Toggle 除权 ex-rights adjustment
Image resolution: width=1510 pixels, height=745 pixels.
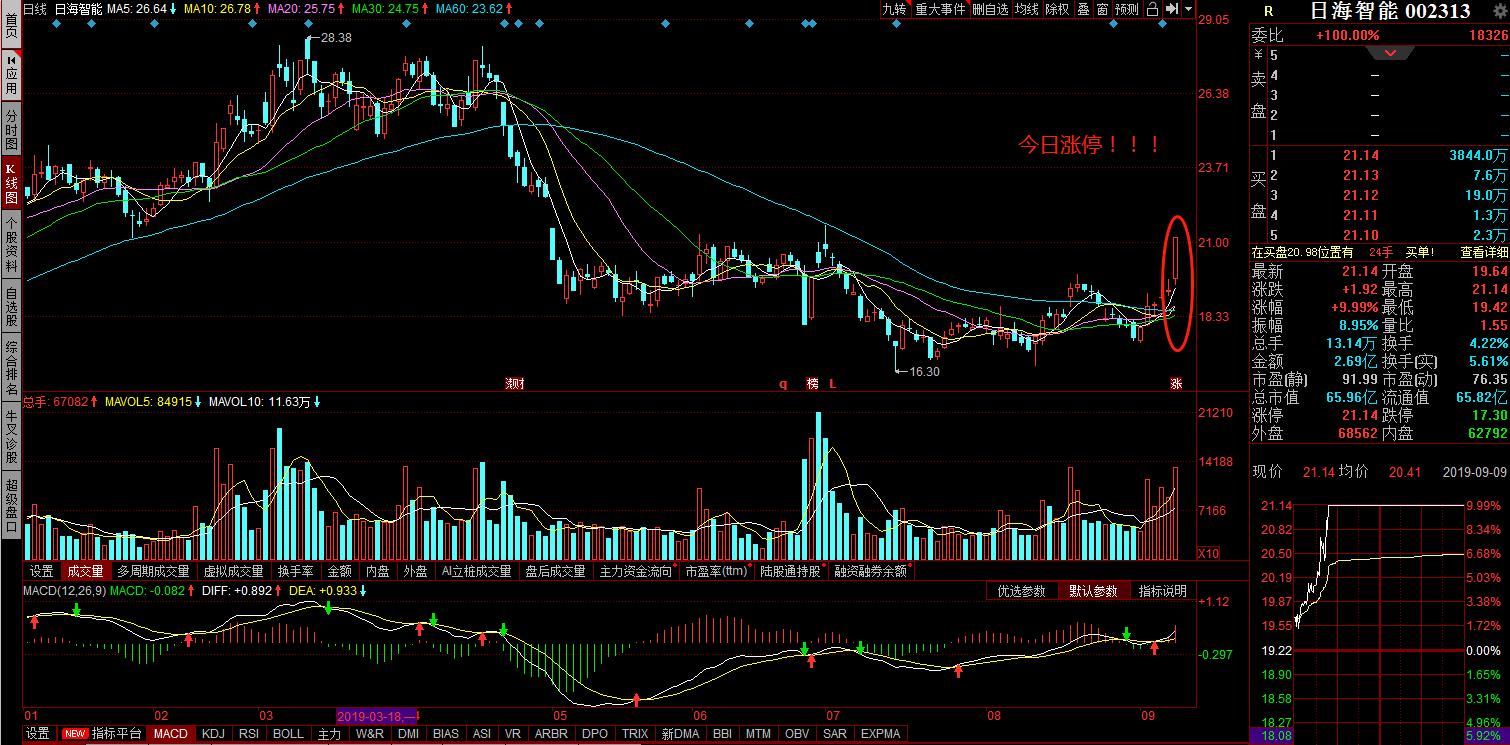[x=1057, y=9]
